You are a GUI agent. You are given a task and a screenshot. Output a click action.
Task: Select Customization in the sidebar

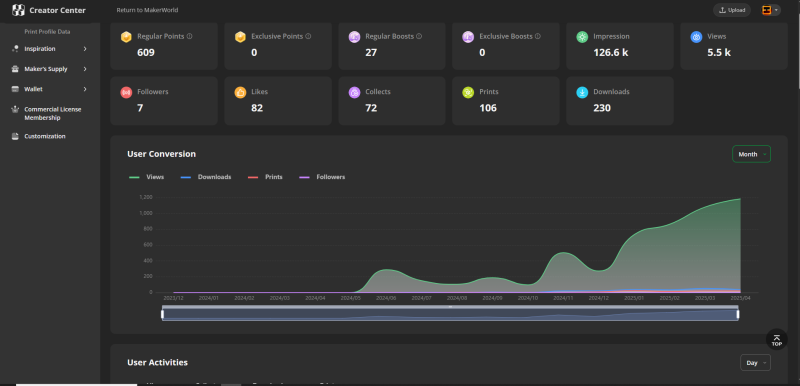(x=45, y=137)
